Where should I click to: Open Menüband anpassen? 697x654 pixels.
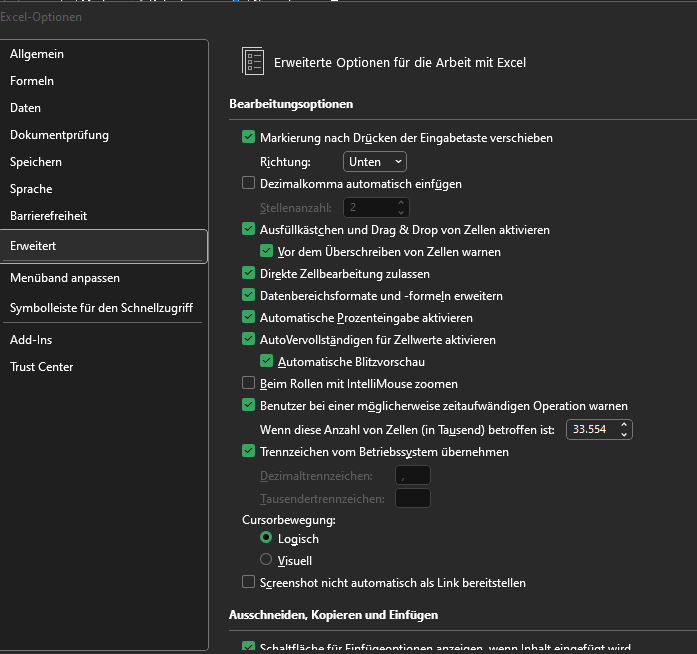[x=104, y=278]
